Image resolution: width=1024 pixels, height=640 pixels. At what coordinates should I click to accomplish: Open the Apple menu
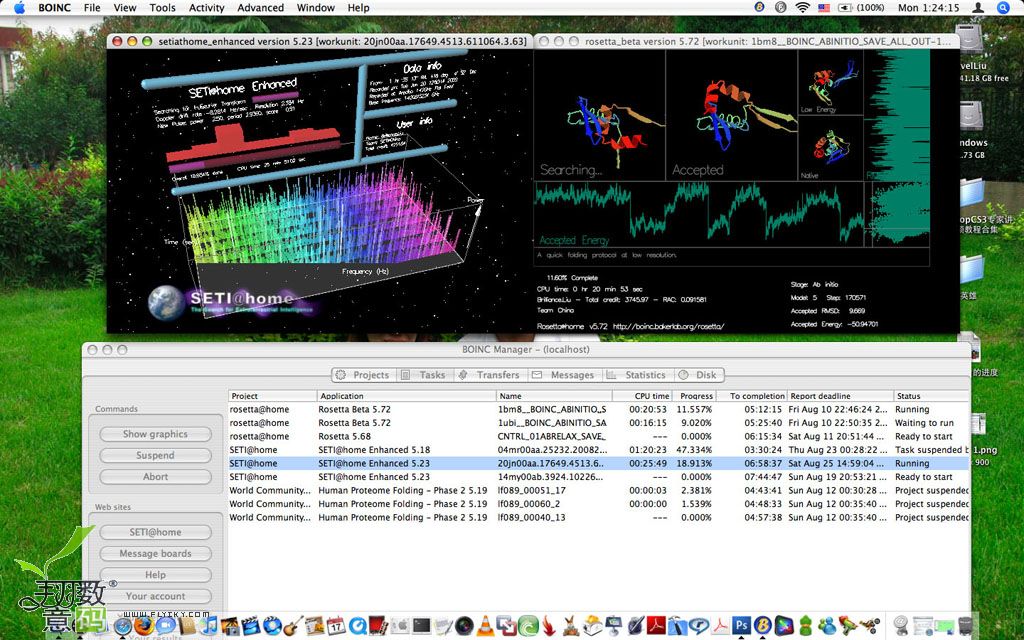coord(19,7)
